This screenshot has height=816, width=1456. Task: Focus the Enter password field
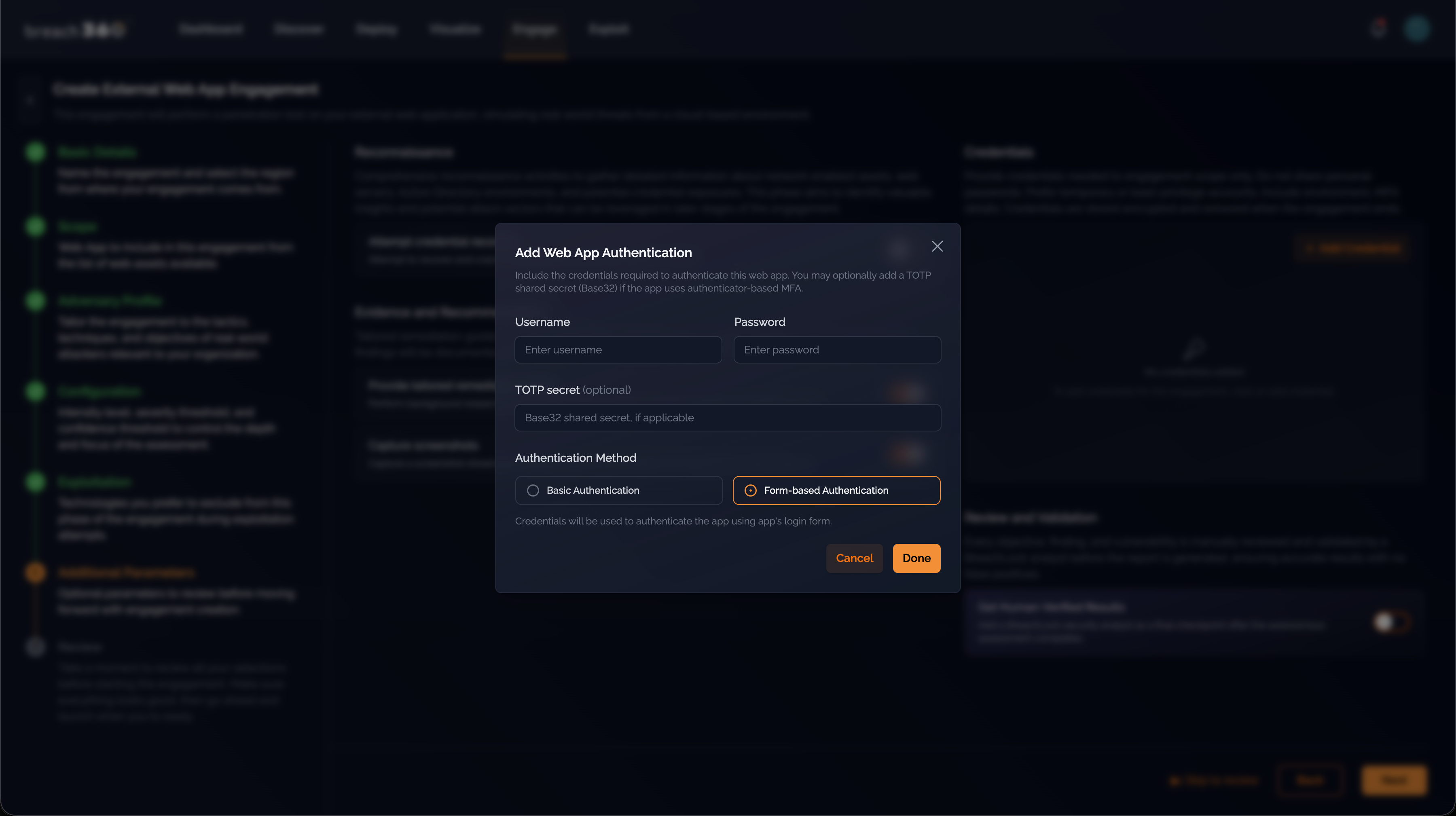point(837,350)
